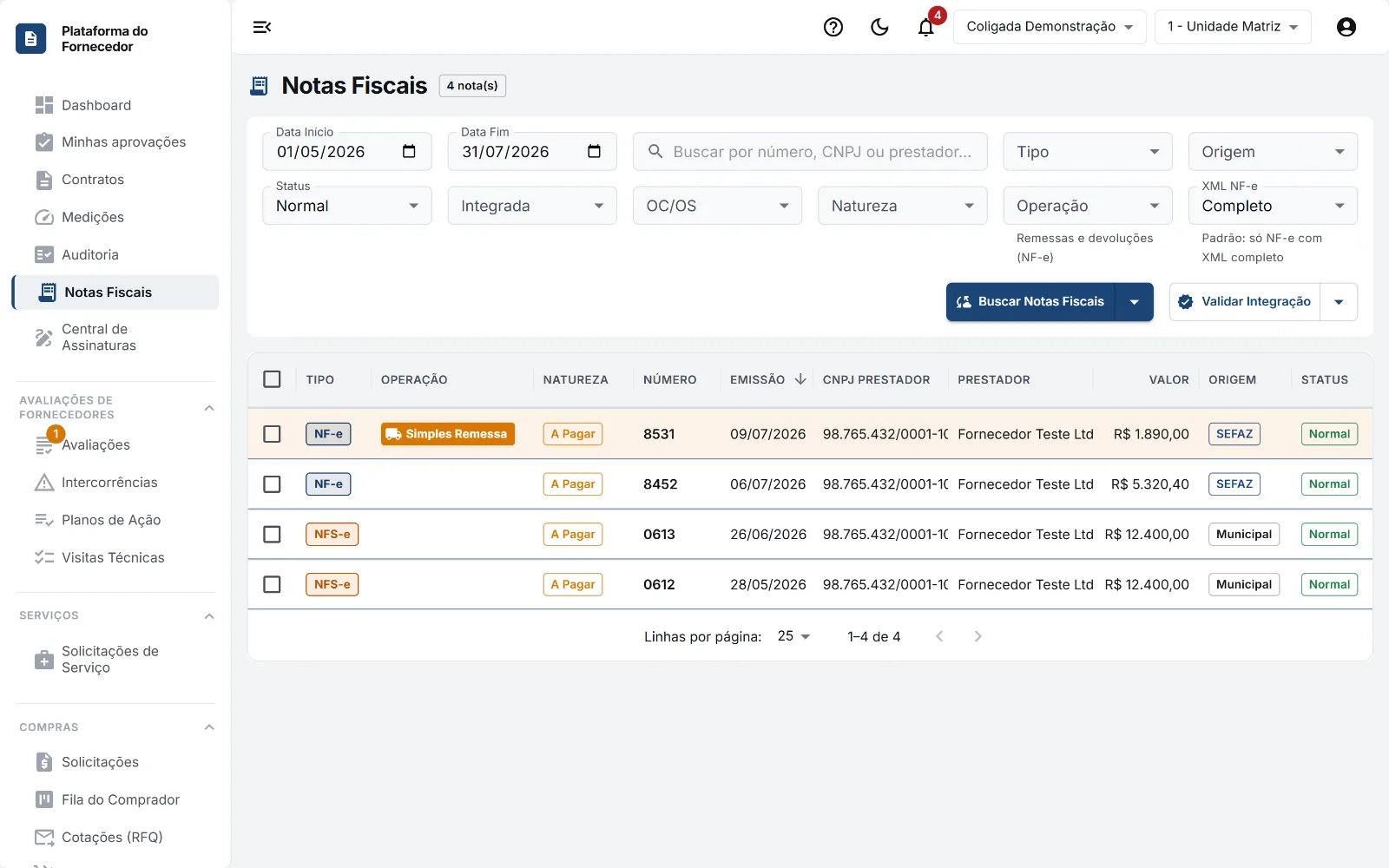
Task: Collapse the sidebar menu icon
Action: coord(262,27)
